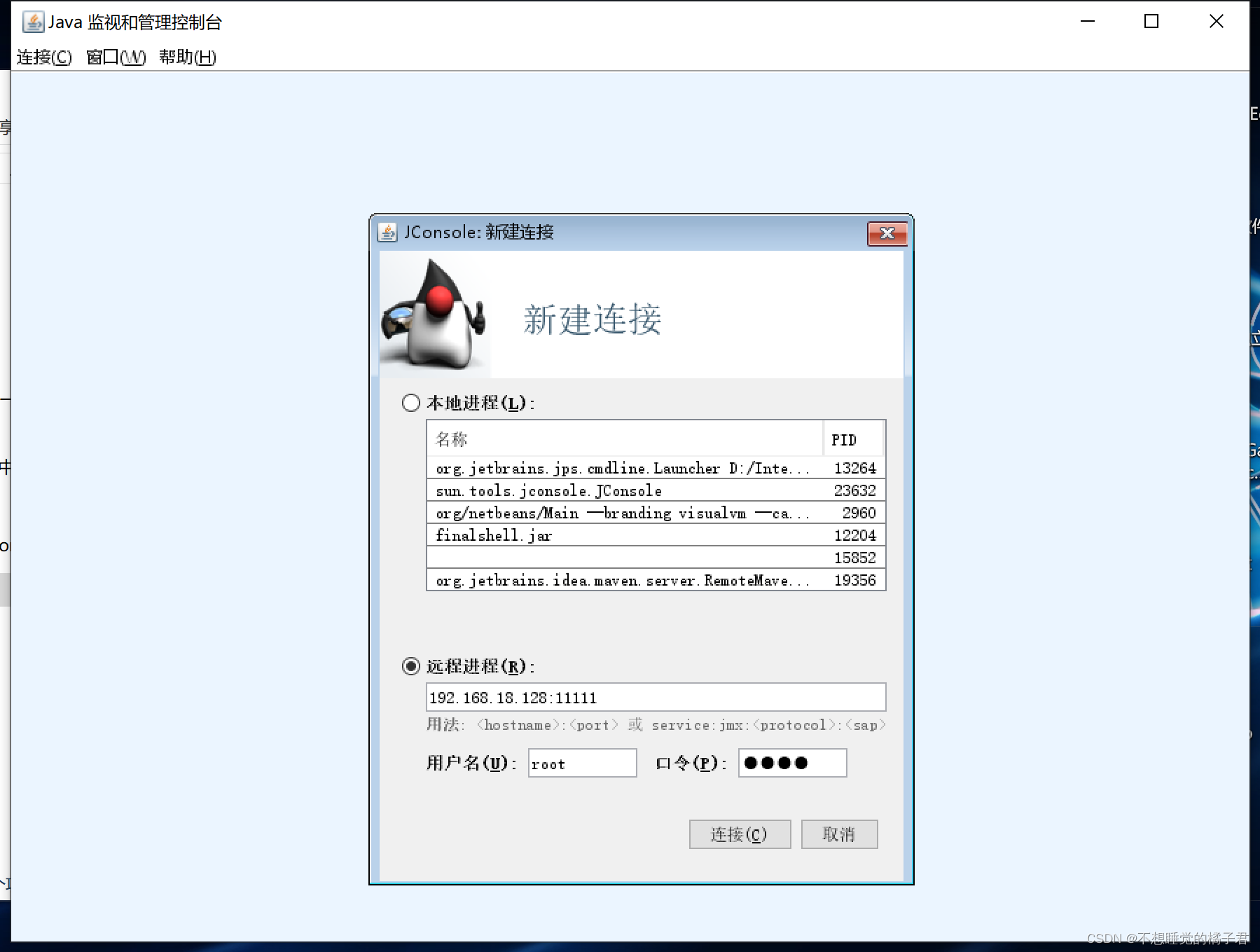Minimize the Java monitoring console window

tap(1088, 22)
